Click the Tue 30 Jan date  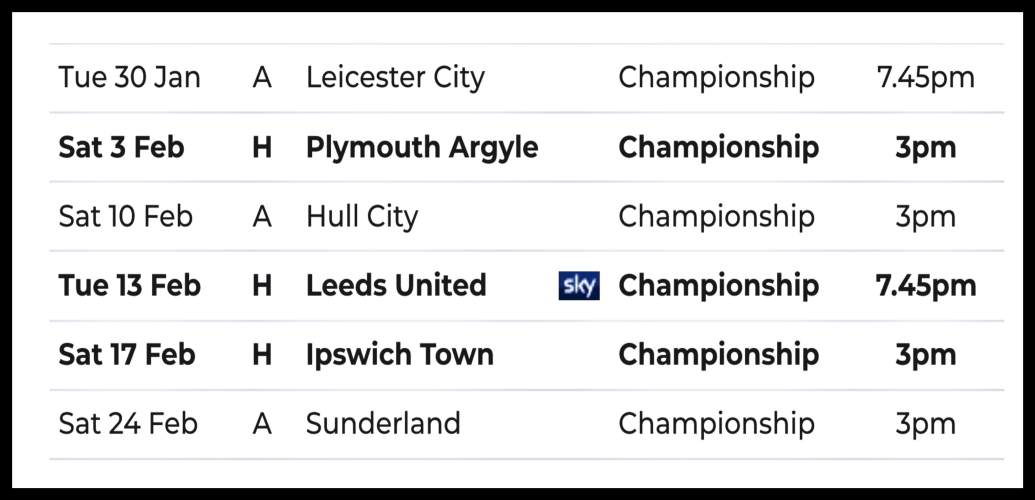point(130,78)
